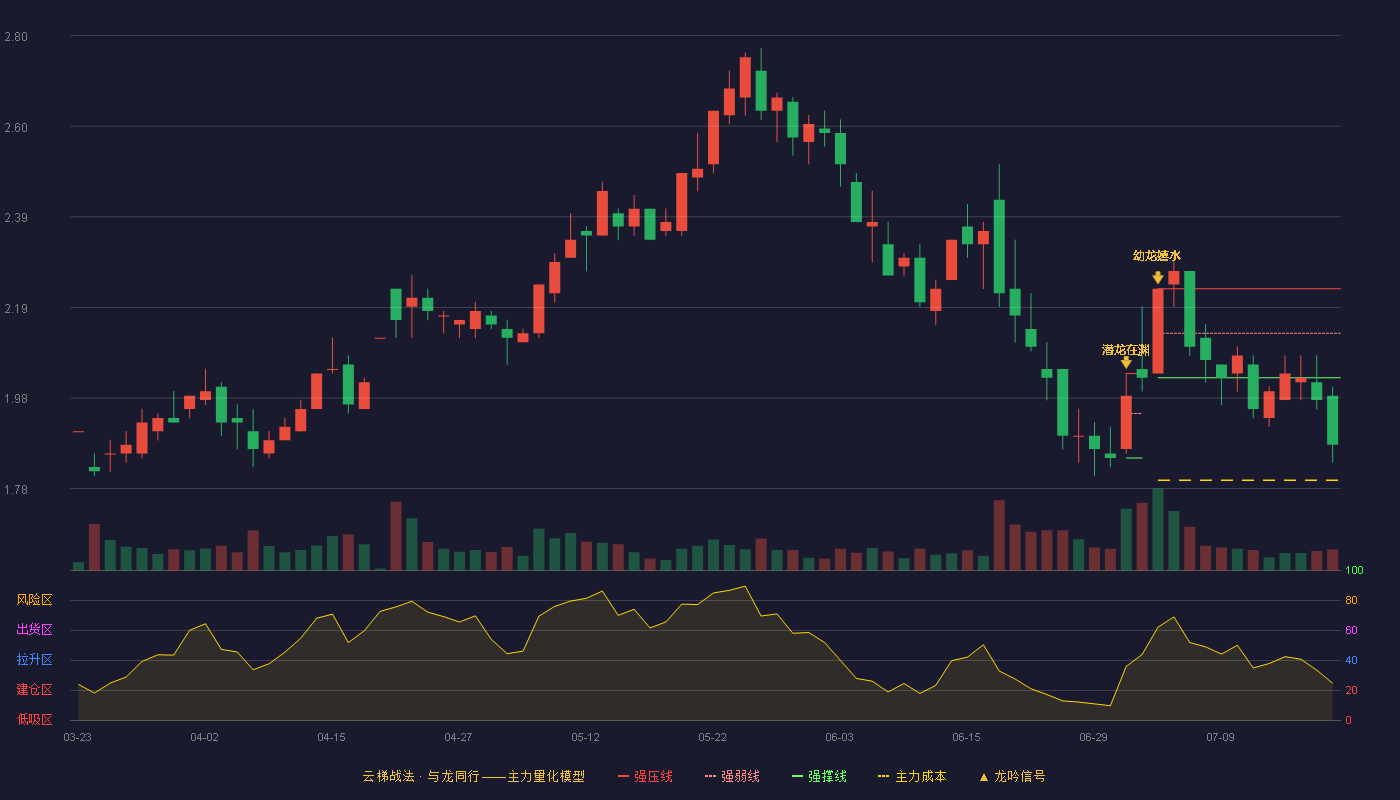Screen dimensions: 1400x800
Task: Click the yellow dashed 主力成本 legend marker
Action: 883,776
